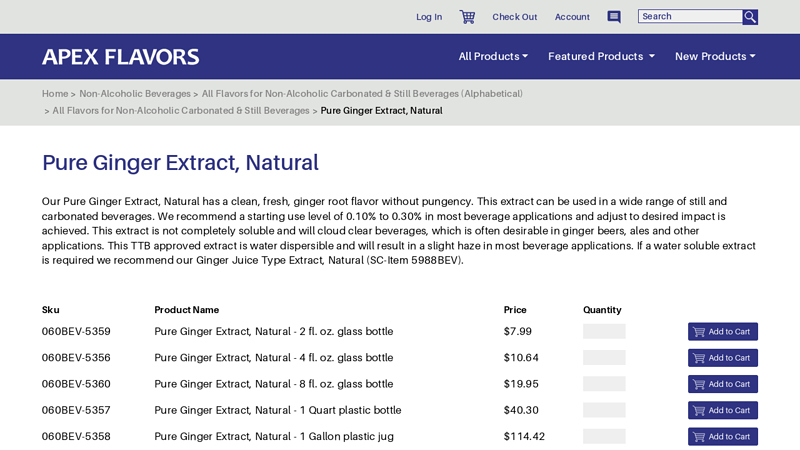The height and width of the screenshot is (450, 800).
Task: Select the SKU text 060BEV-5356
Action: pos(76,358)
